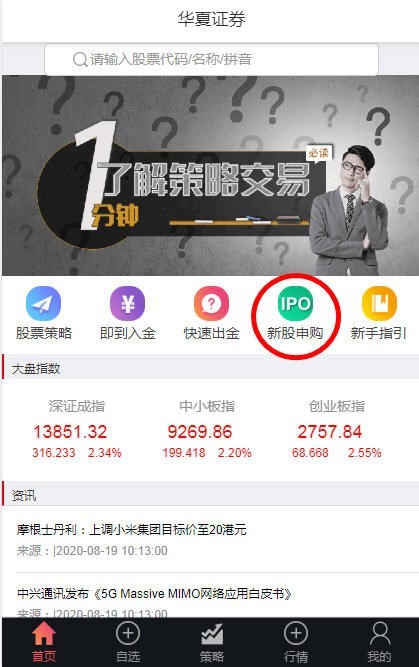This screenshot has width=419, height=667.
Task: Switch to 行情 market tab
Action: coord(296,642)
